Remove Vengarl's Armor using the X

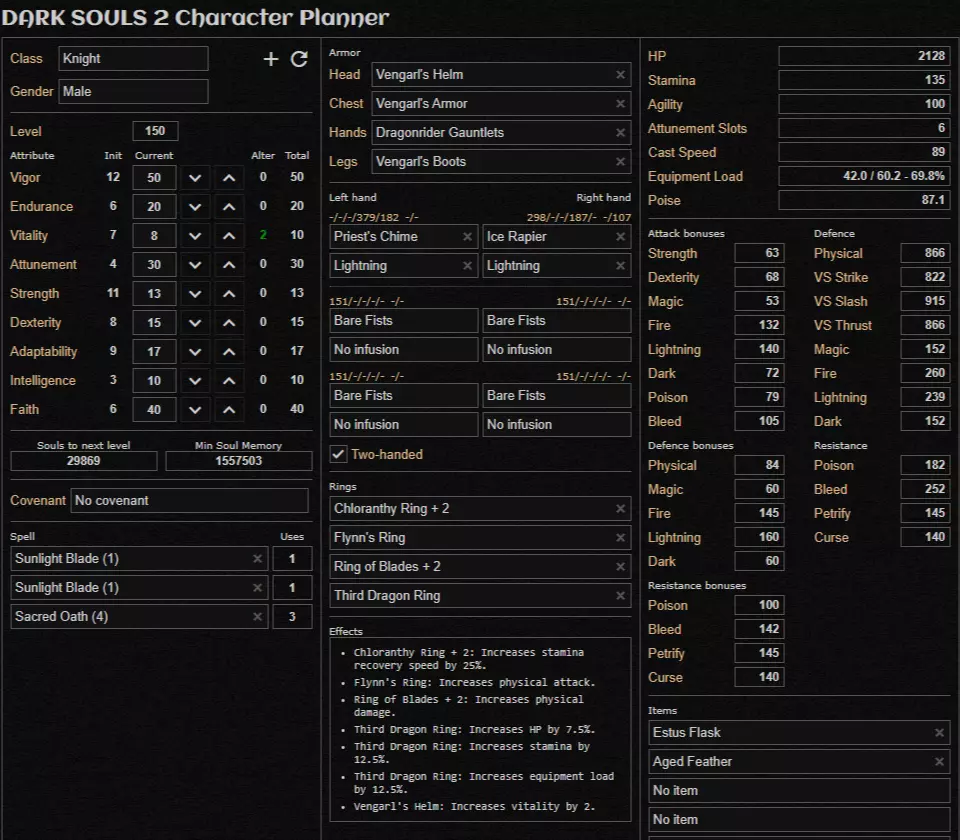(620, 103)
